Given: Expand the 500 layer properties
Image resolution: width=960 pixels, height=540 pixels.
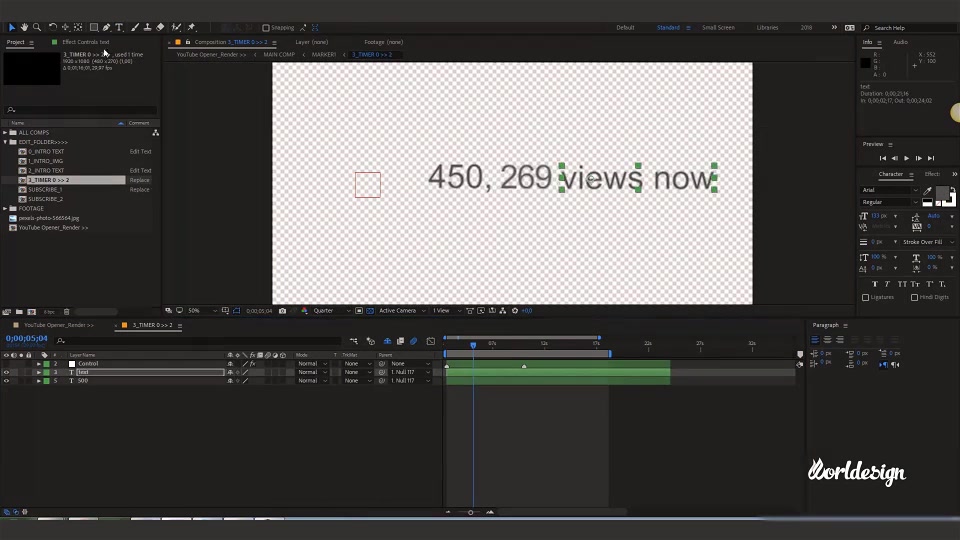Looking at the screenshot, I should [39, 381].
